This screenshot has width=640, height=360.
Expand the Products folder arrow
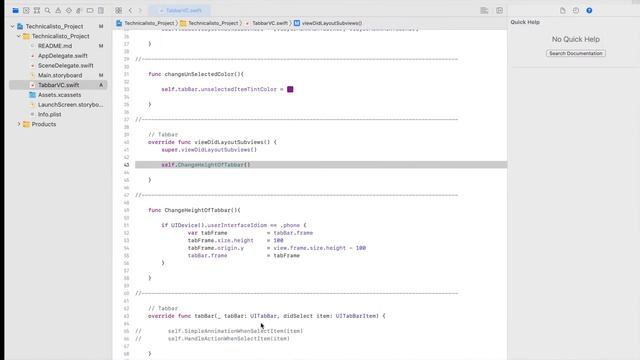pyautogui.click(x=18, y=124)
